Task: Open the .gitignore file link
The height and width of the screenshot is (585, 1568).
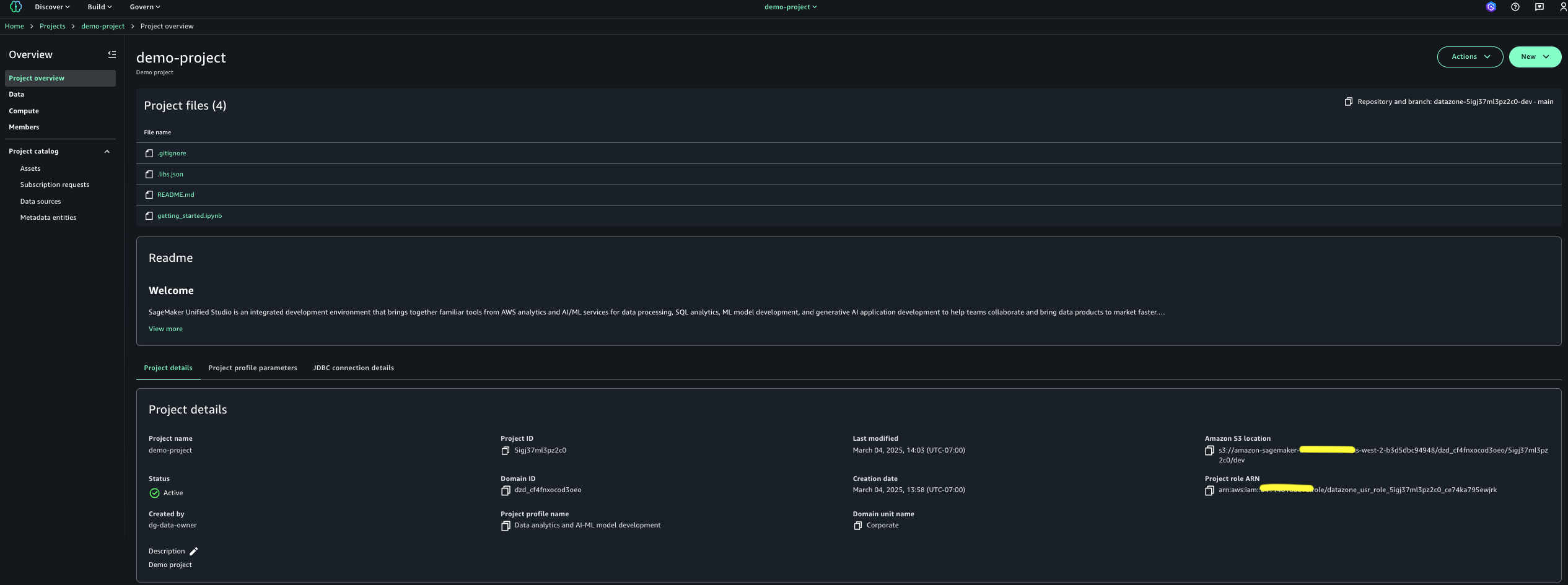Action: click(172, 154)
